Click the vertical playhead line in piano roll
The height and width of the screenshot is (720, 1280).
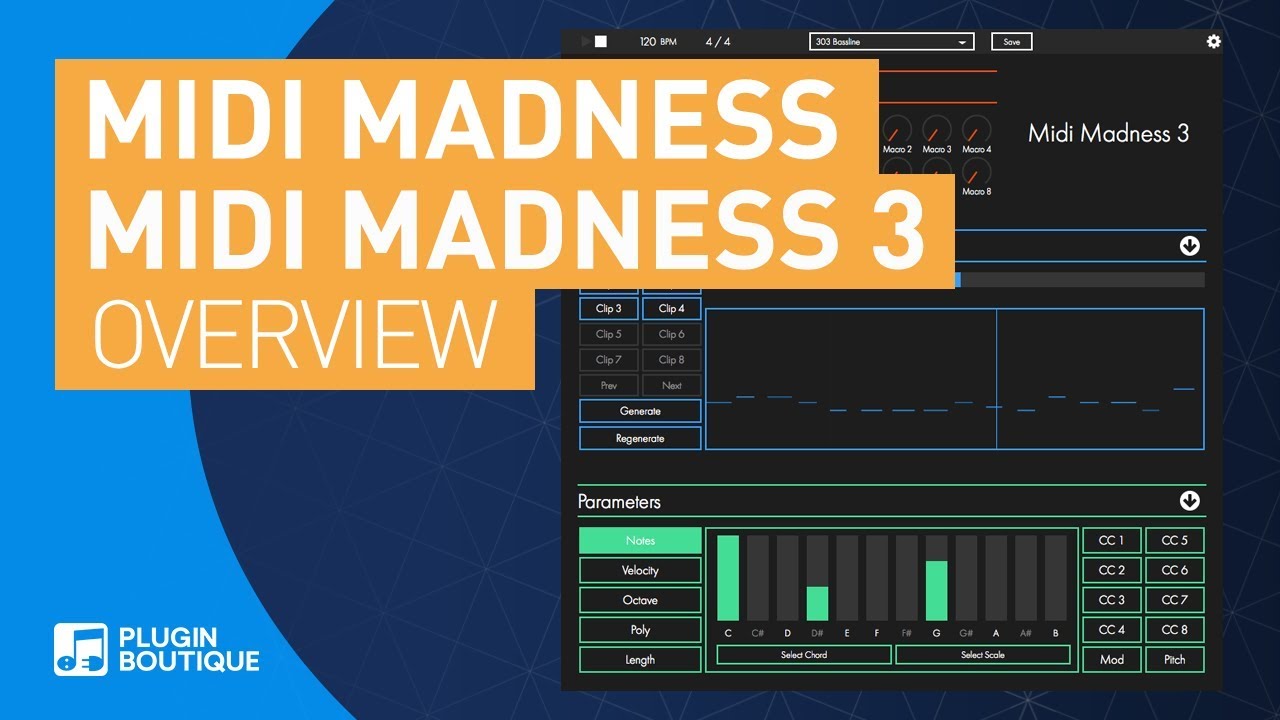(x=996, y=379)
